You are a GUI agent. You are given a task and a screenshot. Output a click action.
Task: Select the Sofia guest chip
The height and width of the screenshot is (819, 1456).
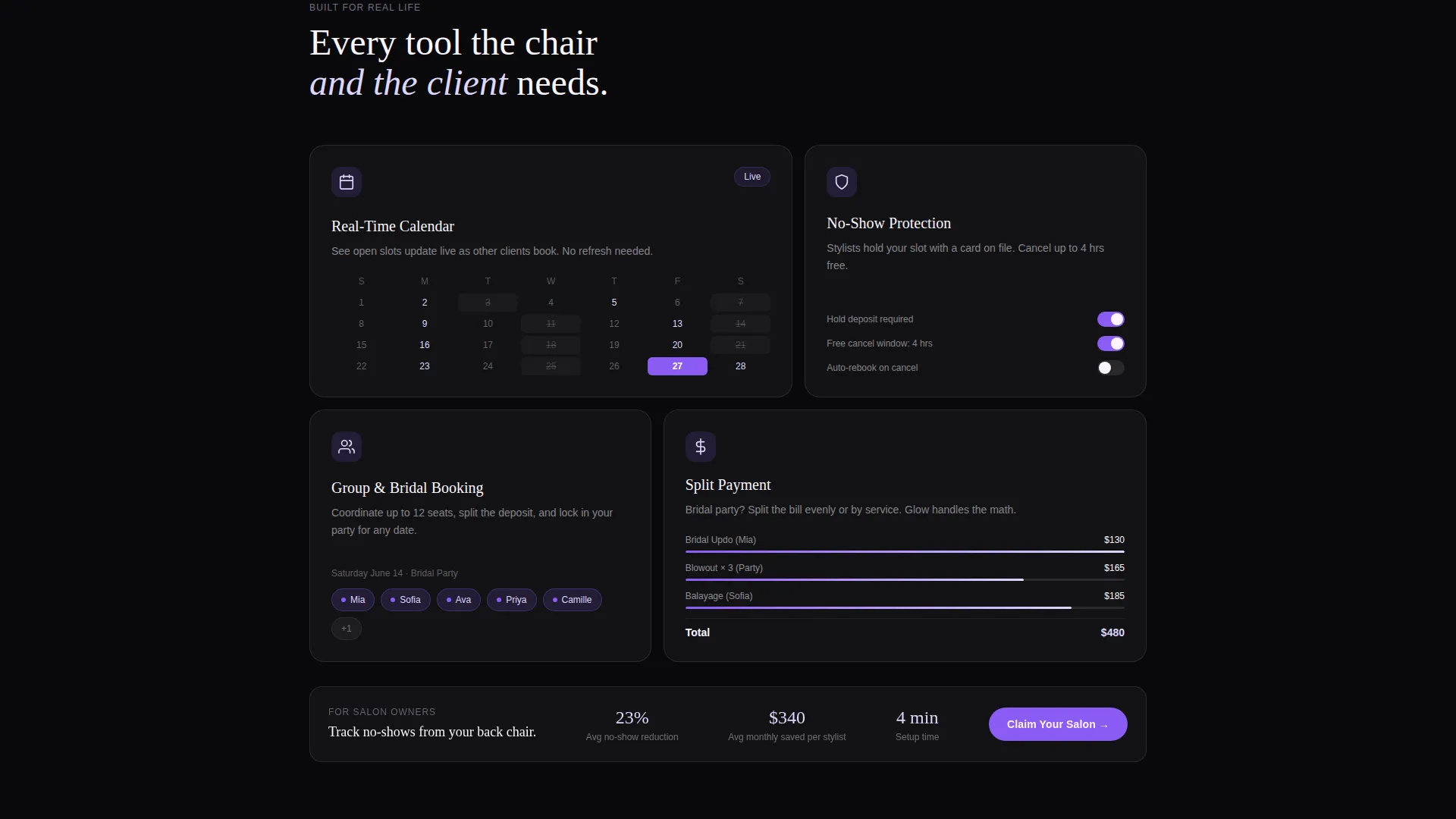coord(406,600)
